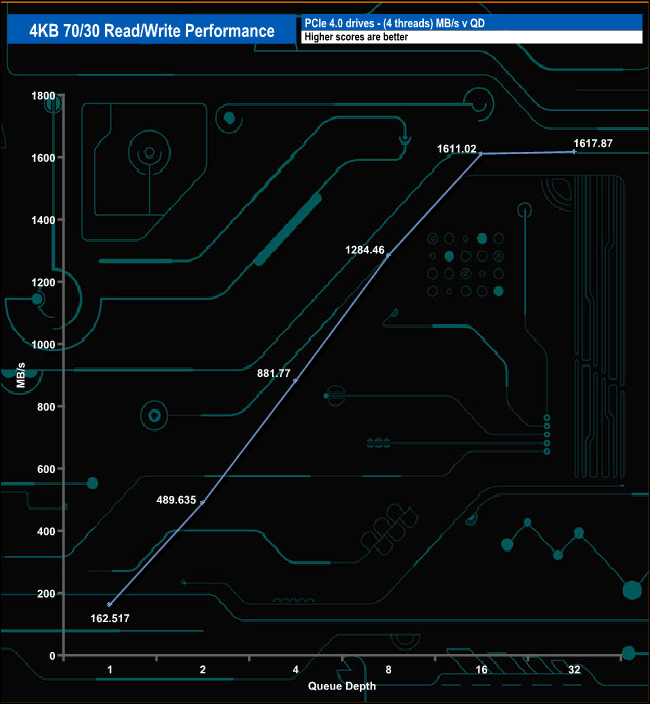Click the x-axis label 16

(481, 669)
